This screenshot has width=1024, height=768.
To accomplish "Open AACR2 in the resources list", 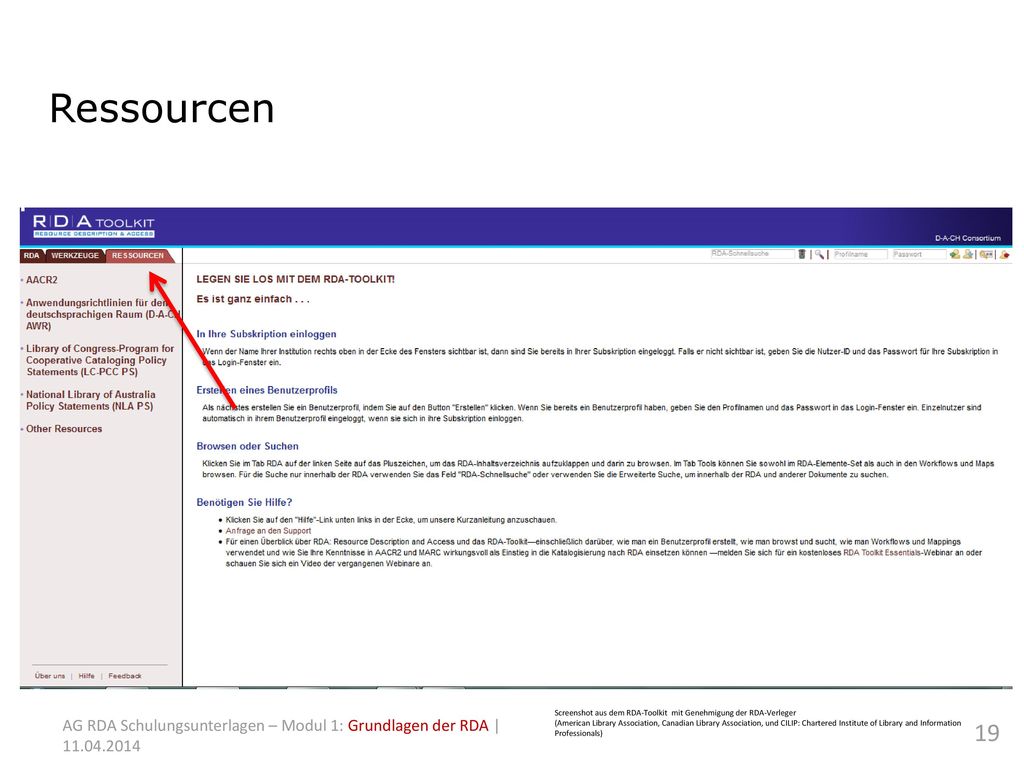I will pos(42,280).
